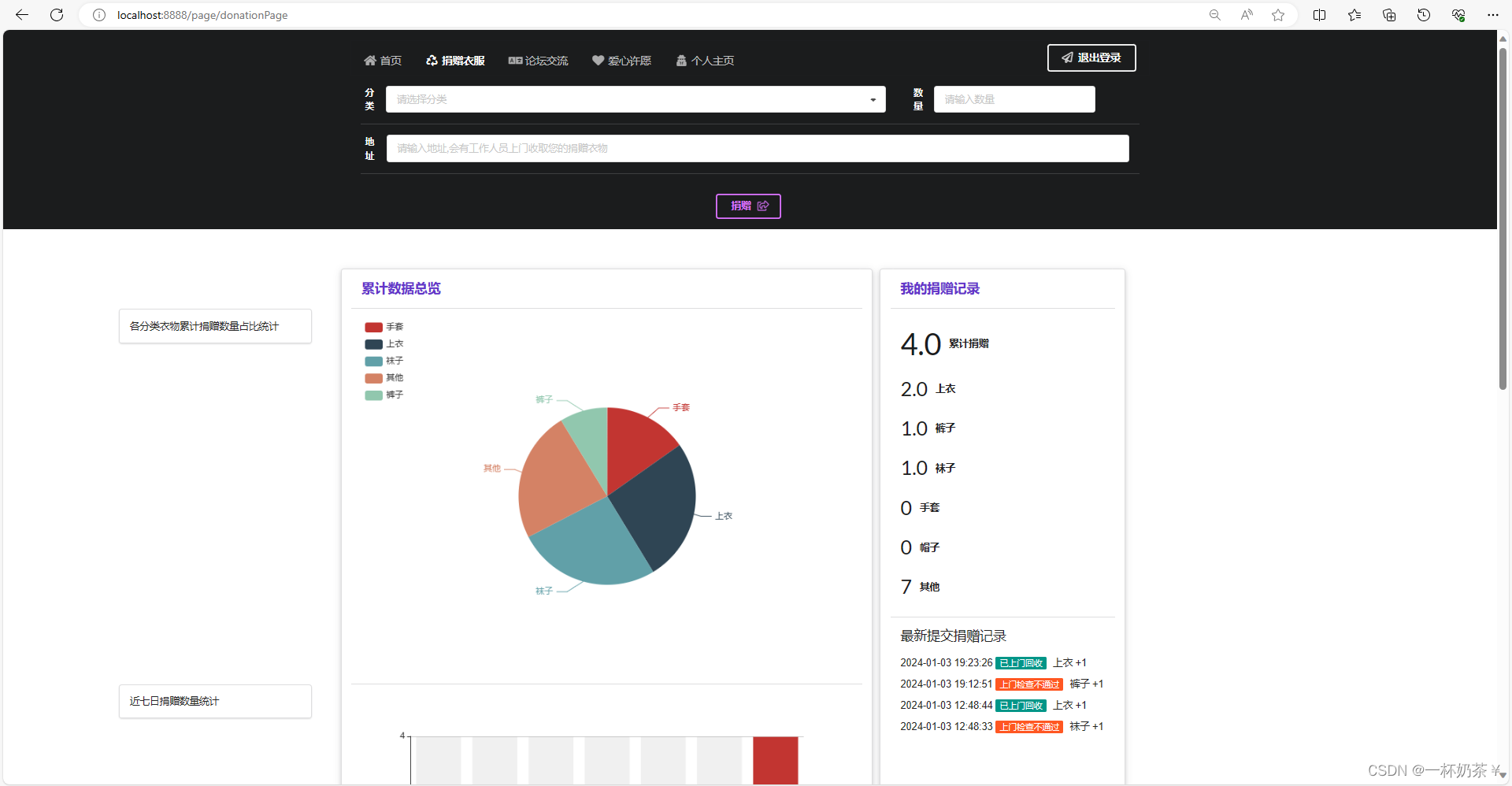The width and height of the screenshot is (1512, 786).
Task: Click the 0 帽子 count
Action: pyautogui.click(x=920, y=547)
